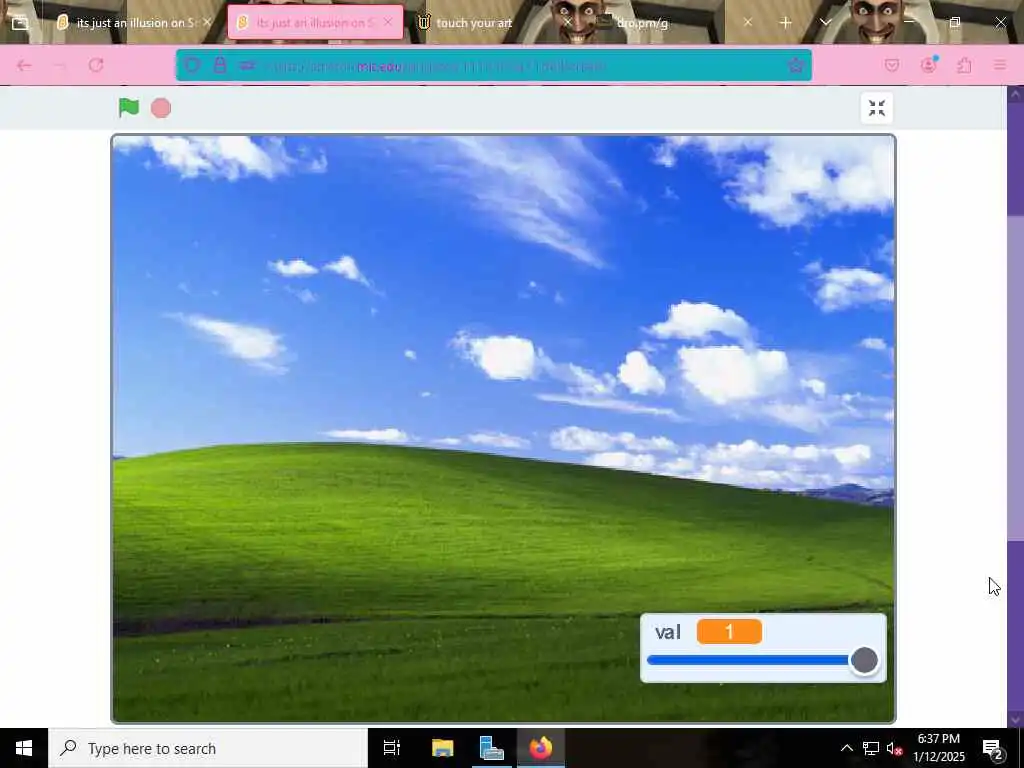Close the first 'its just an illusion' tab

(x=207, y=22)
